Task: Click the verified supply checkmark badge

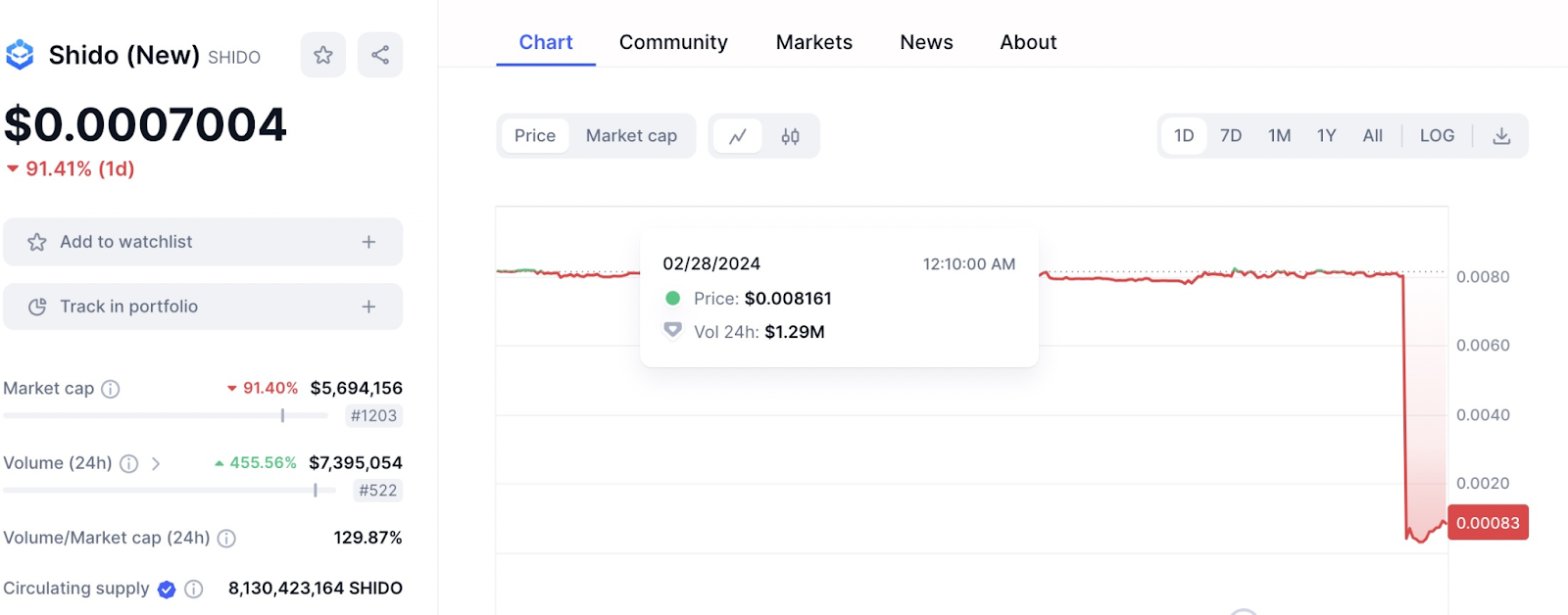Action: pos(167,589)
